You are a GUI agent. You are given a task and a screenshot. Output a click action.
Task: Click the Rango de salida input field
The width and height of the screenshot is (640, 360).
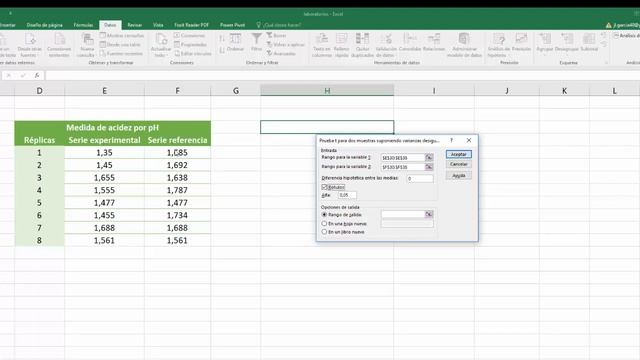(x=402, y=214)
